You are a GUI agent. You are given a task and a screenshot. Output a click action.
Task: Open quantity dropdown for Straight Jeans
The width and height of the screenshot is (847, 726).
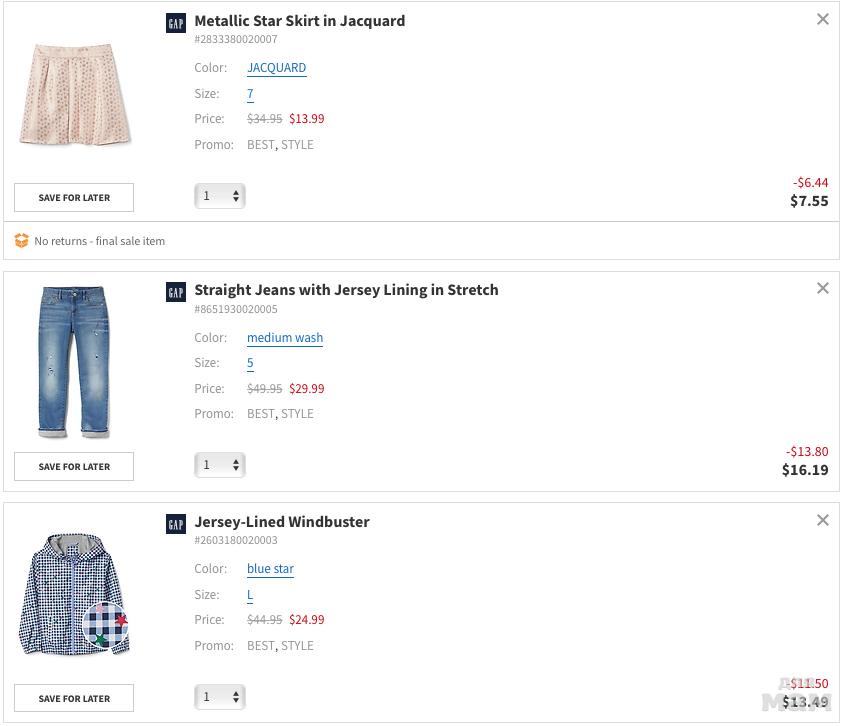[220, 465]
